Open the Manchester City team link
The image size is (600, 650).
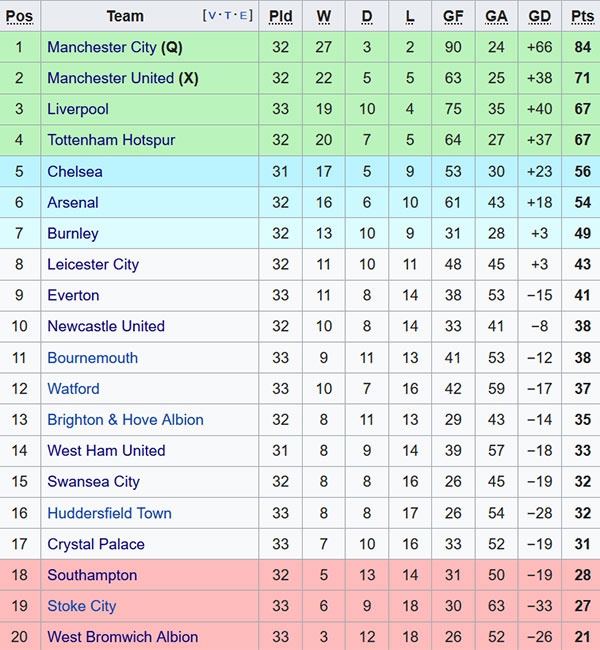pyautogui.click(x=102, y=47)
